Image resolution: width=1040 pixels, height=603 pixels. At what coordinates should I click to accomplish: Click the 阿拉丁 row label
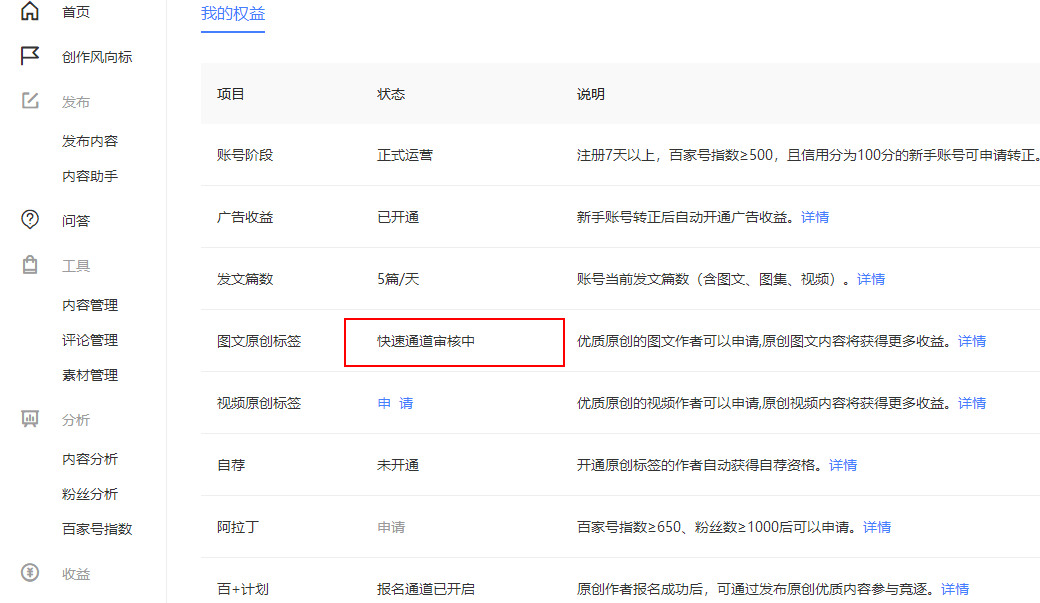pos(237,527)
